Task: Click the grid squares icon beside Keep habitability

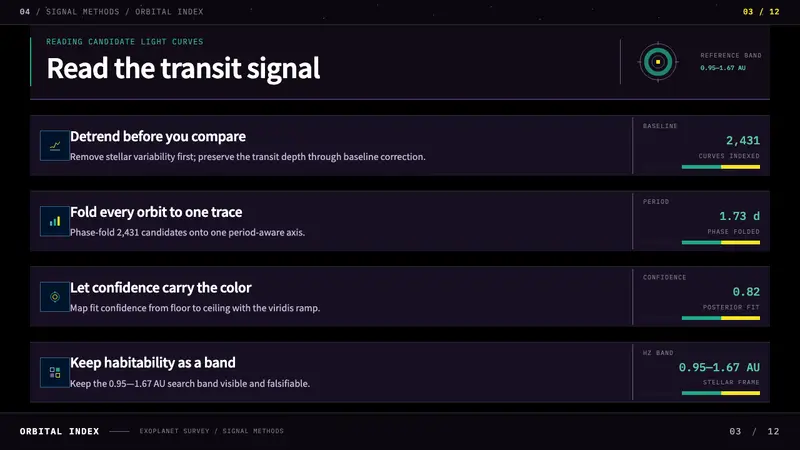Action: point(55,372)
